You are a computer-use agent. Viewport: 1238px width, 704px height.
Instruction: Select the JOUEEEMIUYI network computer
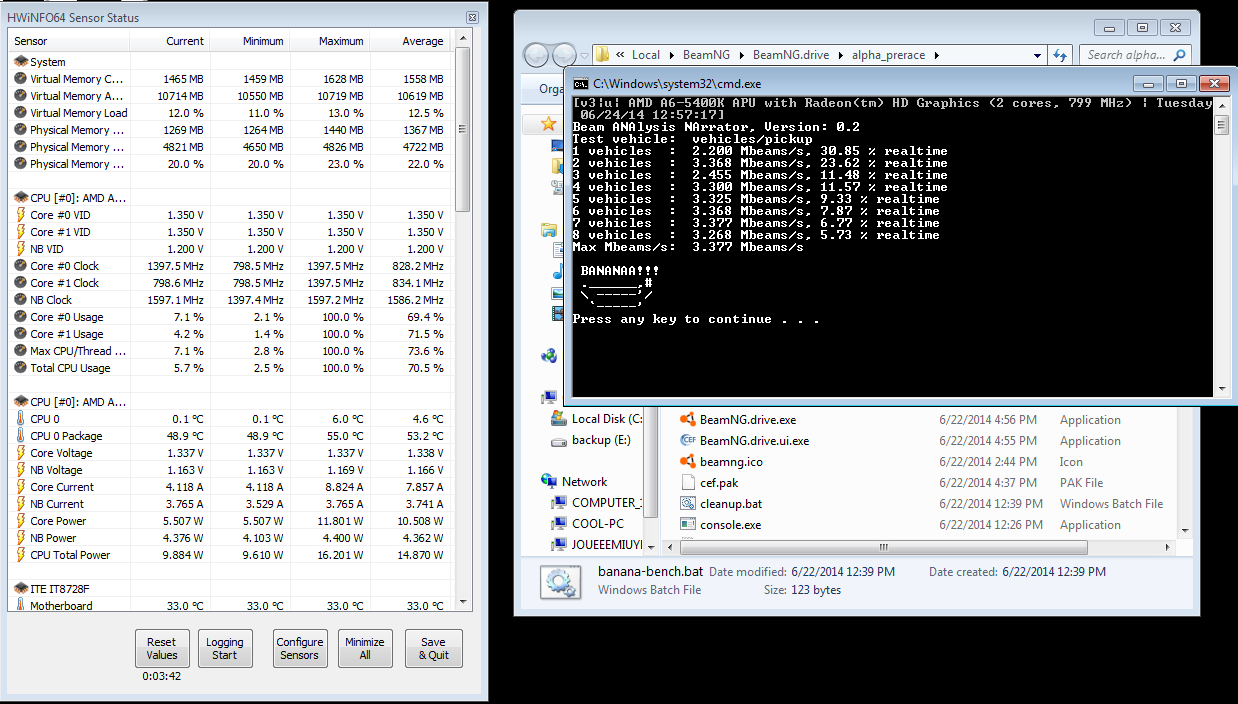(x=597, y=545)
